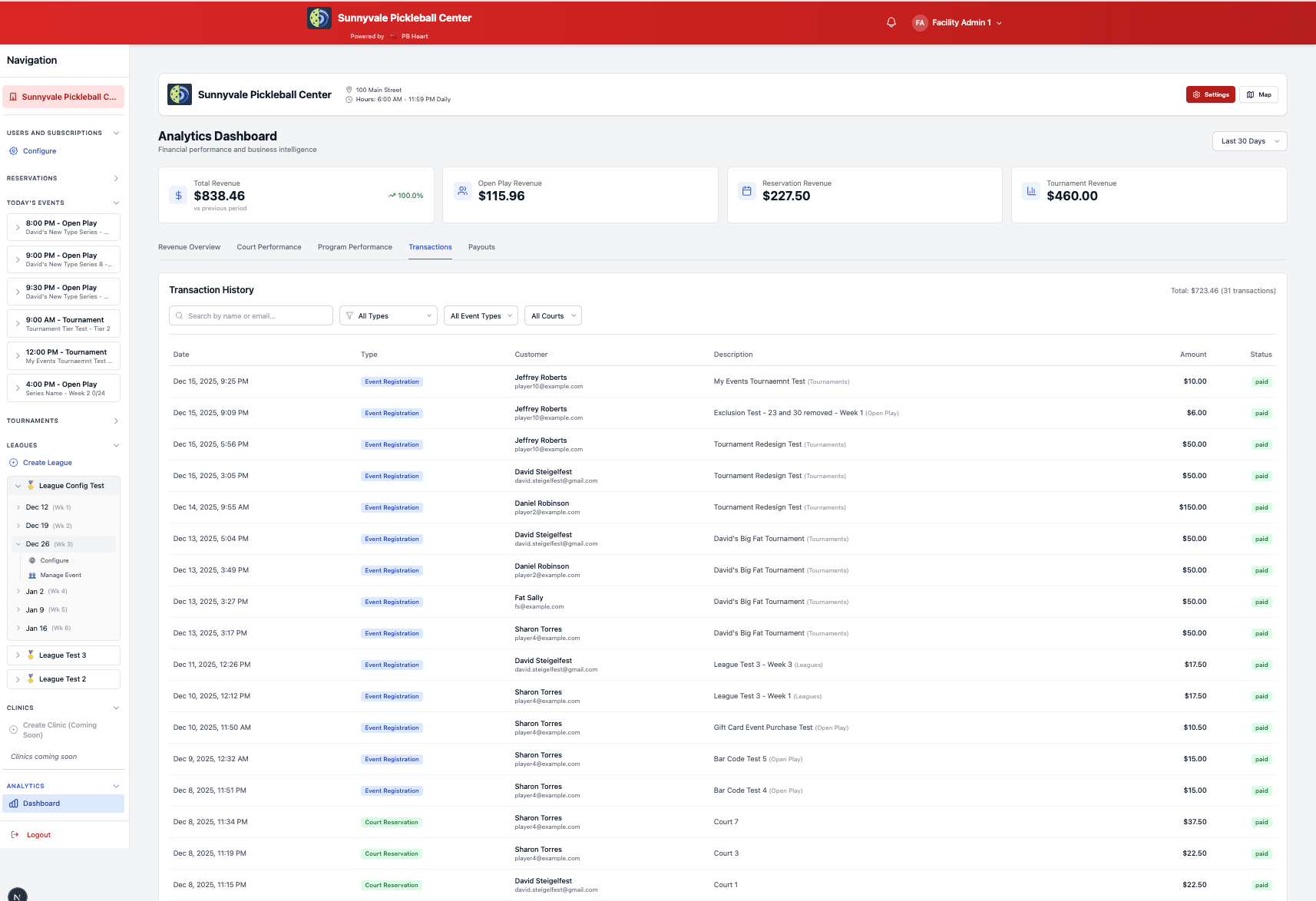The width and height of the screenshot is (1316, 901).
Task: Open the All Courts filter dropdown
Action: point(553,316)
